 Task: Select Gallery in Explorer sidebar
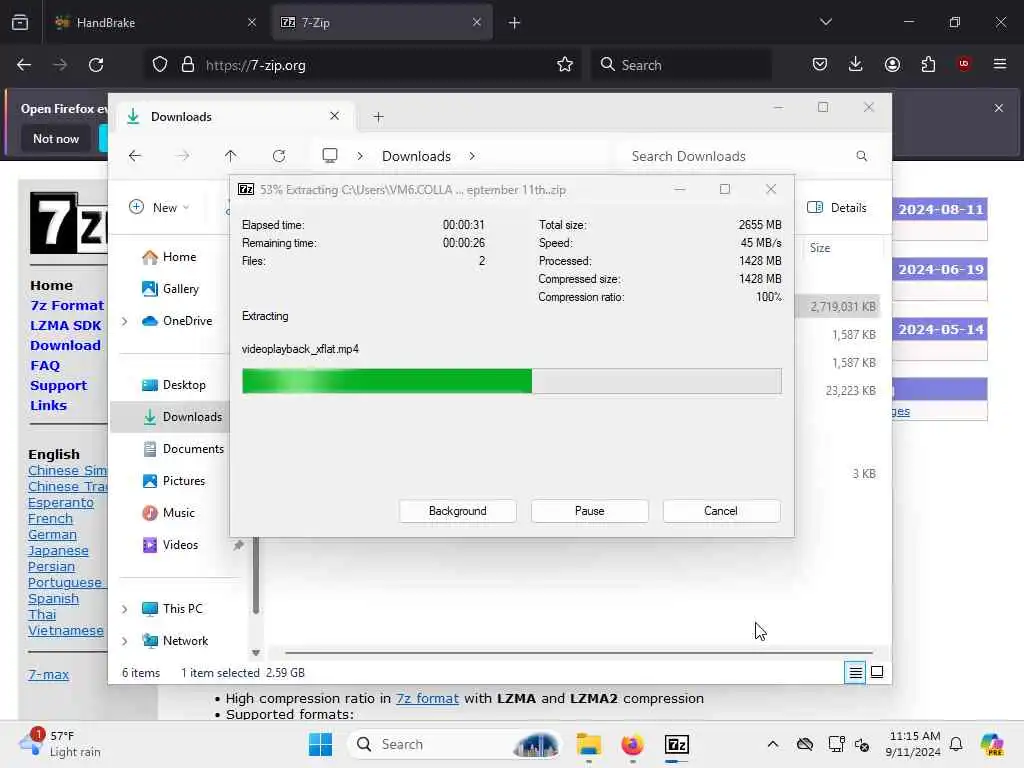(x=170, y=289)
